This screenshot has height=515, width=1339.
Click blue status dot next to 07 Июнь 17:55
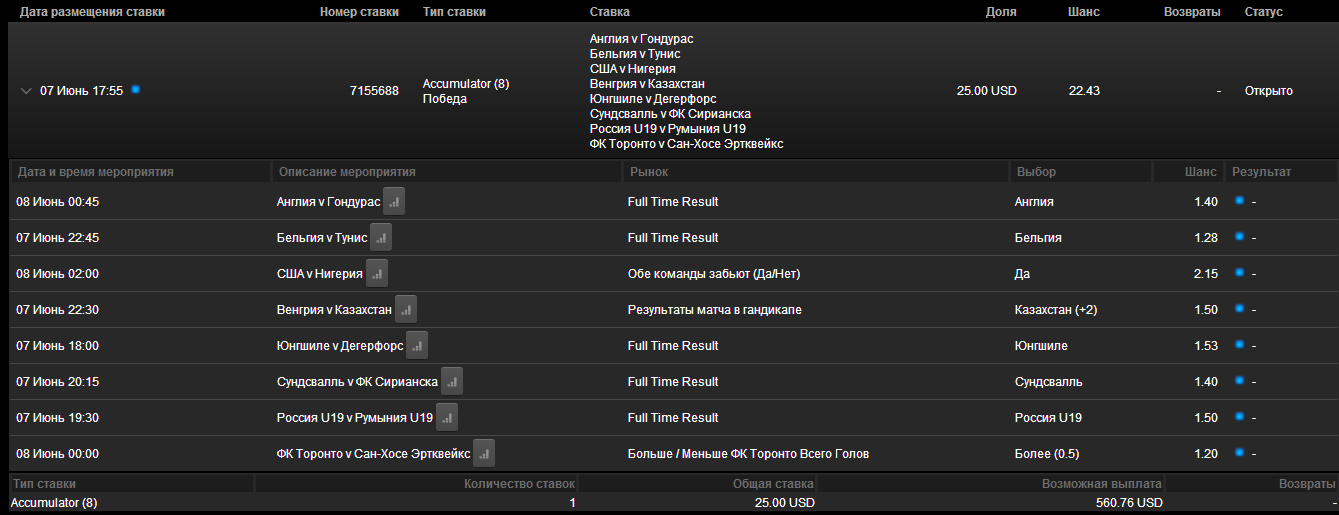click(x=136, y=89)
